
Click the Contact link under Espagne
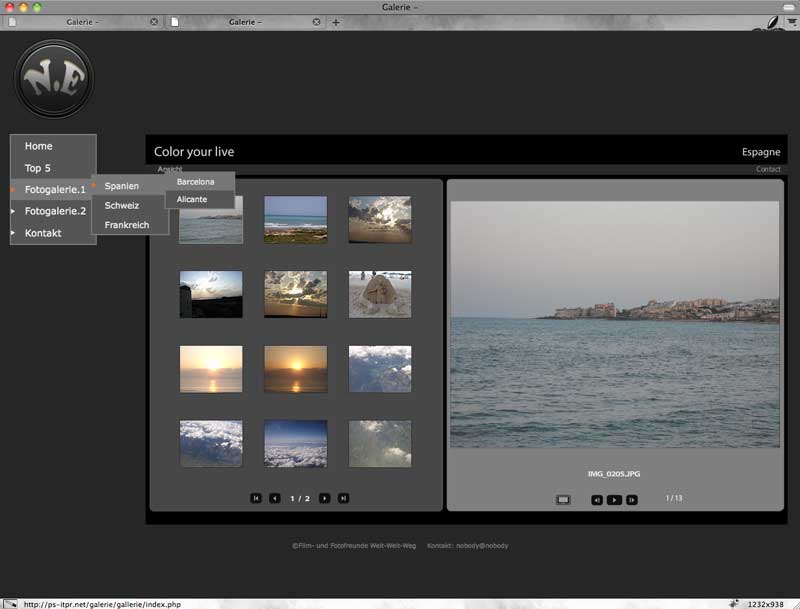768,169
